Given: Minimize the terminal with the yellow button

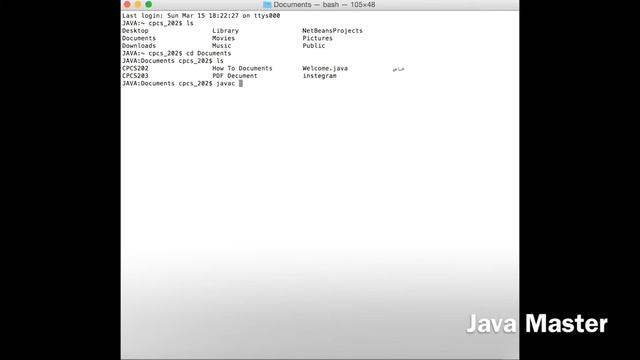Looking at the screenshot, I should pos(138,4).
